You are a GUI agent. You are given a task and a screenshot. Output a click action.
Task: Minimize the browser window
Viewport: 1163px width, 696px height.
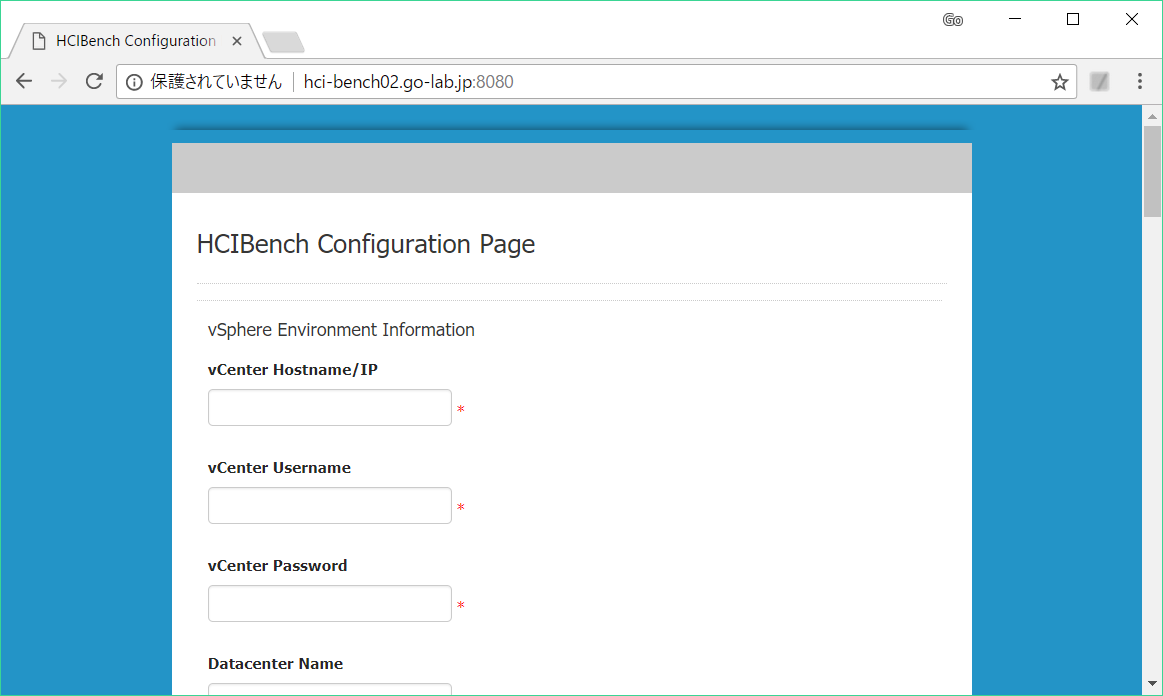[x=1015, y=19]
